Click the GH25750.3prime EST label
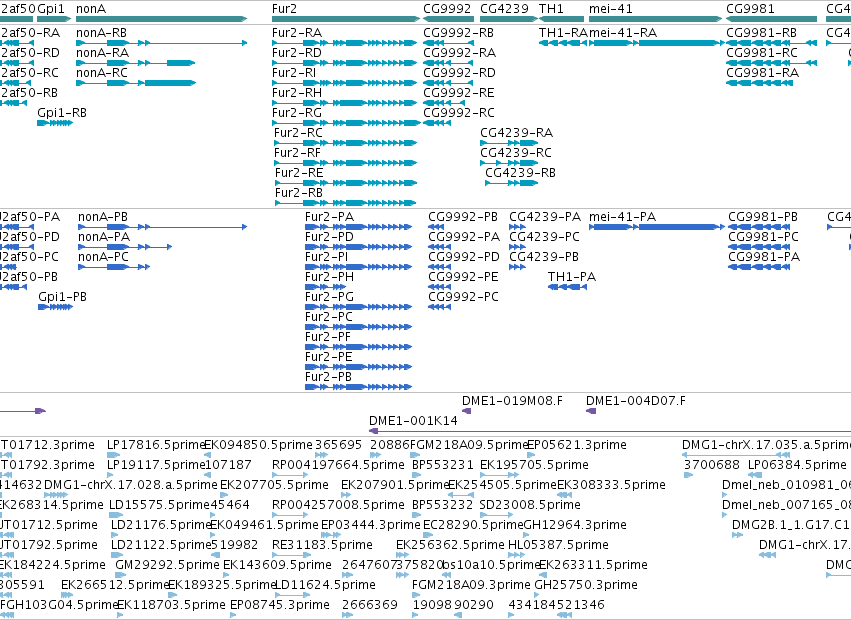The height and width of the screenshot is (620, 851). pyautogui.click(x=586, y=585)
